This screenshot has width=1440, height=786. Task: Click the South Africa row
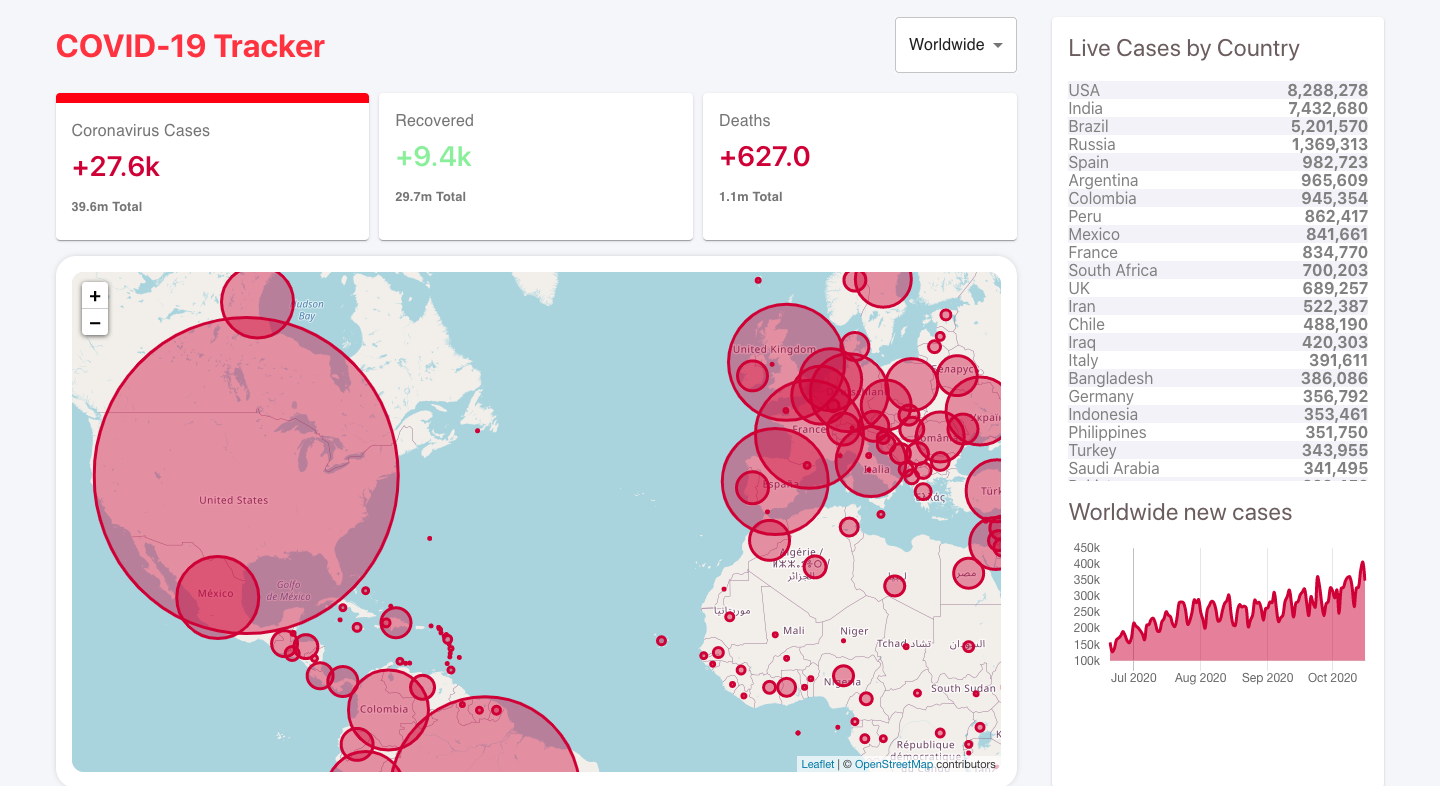pos(1218,270)
